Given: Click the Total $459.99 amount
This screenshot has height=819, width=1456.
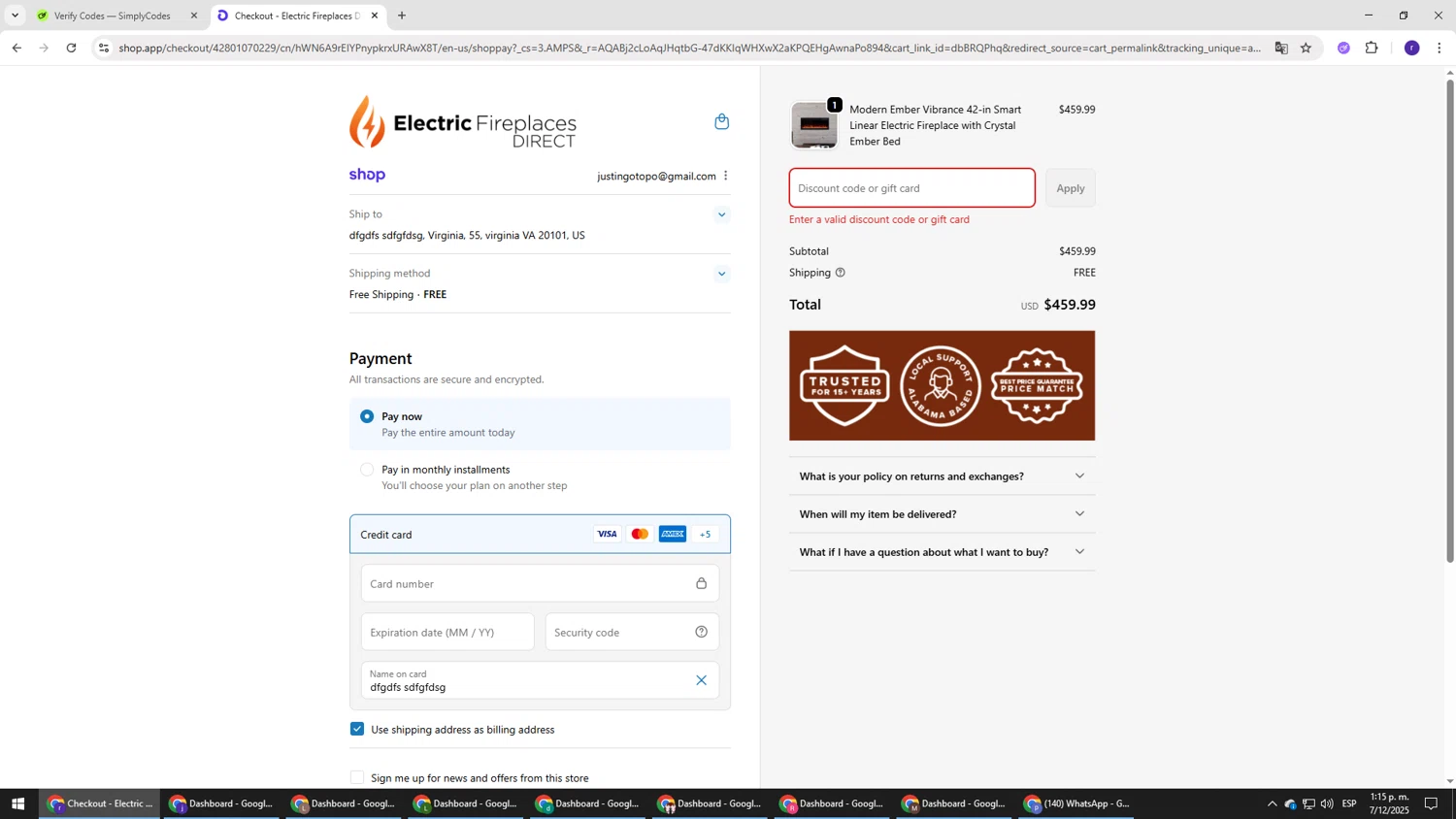Looking at the screenshot, I should tap(1069, 305).
